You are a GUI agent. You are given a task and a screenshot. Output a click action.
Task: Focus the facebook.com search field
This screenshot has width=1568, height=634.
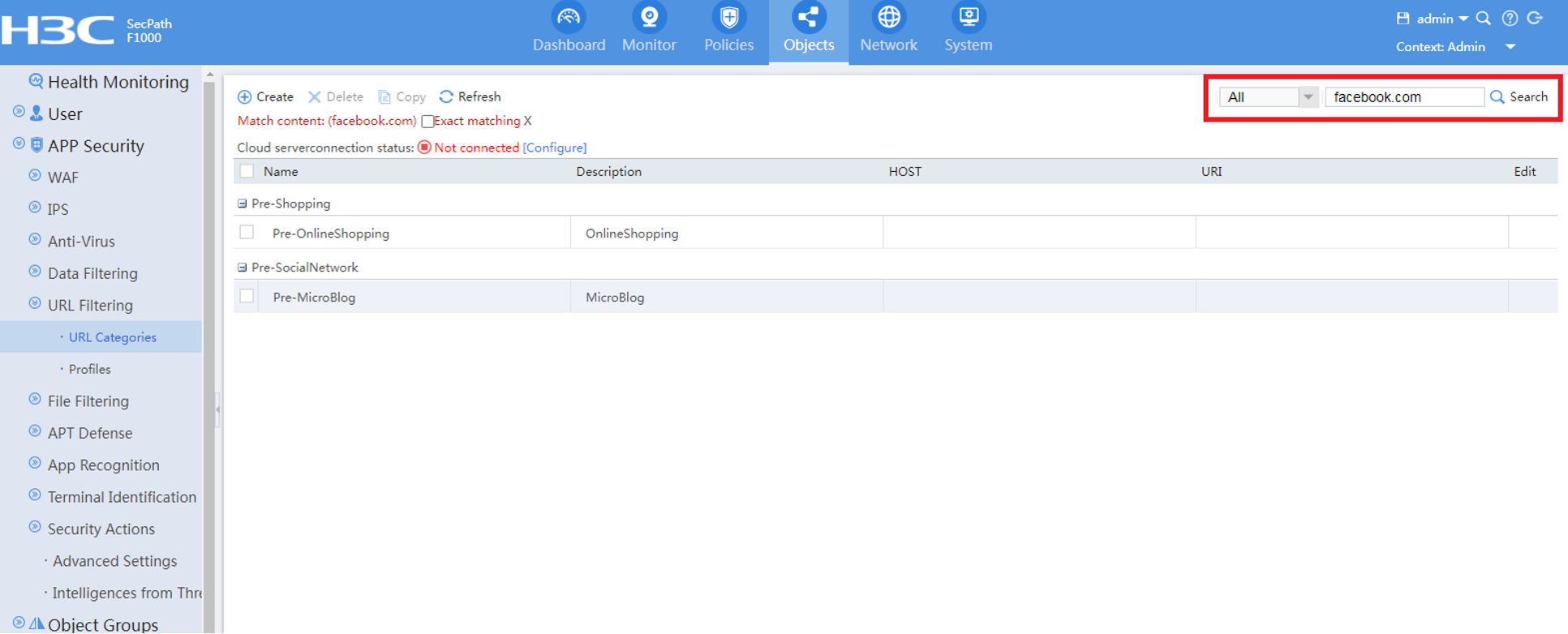pos(1404,97)
